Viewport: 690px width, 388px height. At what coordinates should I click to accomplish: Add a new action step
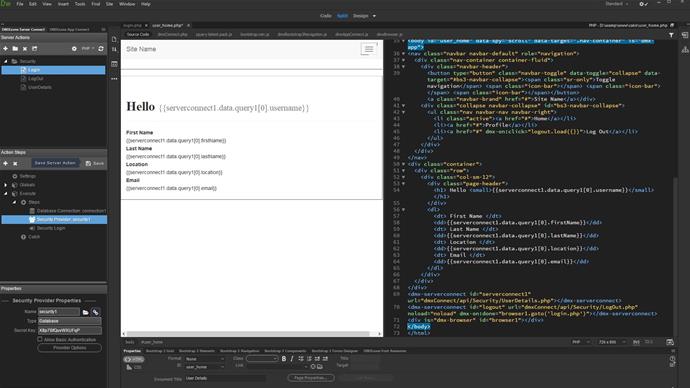(x=6, y=163)
